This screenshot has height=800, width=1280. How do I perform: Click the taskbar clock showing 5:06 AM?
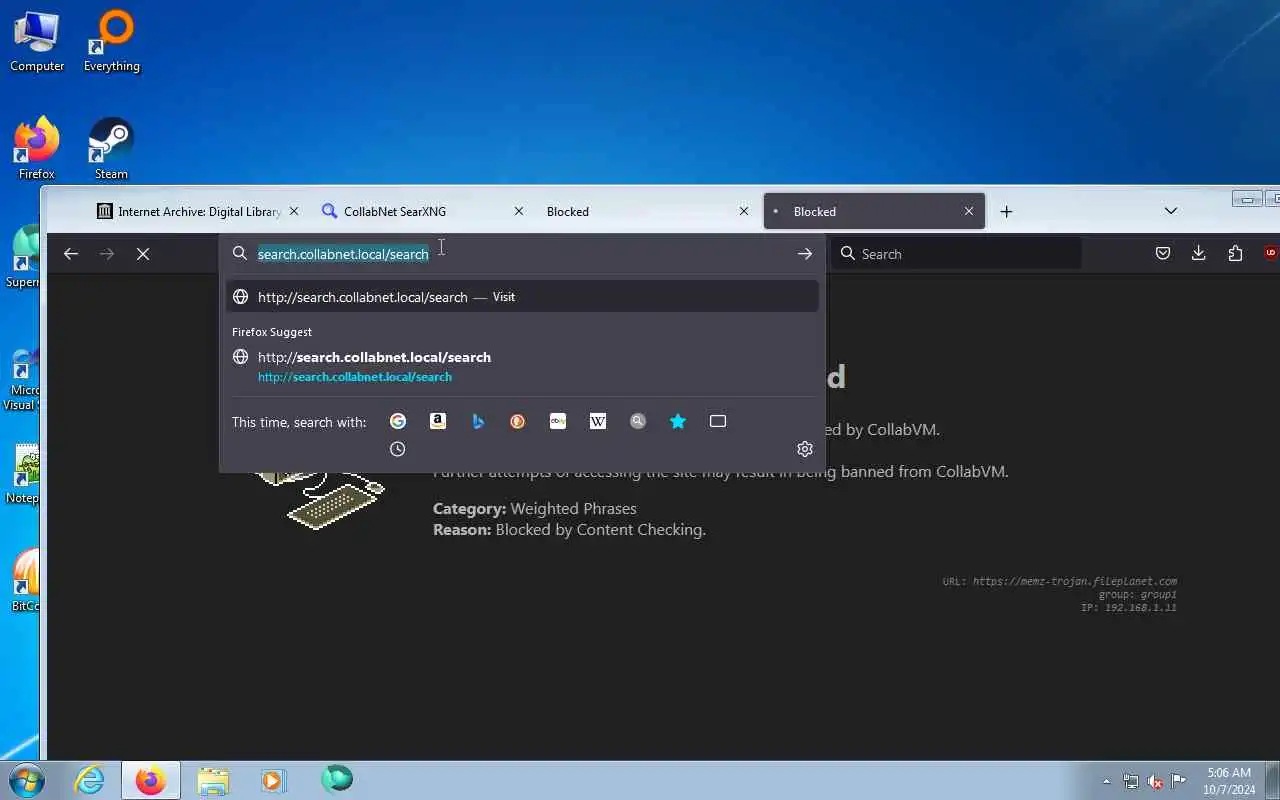(x=1229, y=781)
